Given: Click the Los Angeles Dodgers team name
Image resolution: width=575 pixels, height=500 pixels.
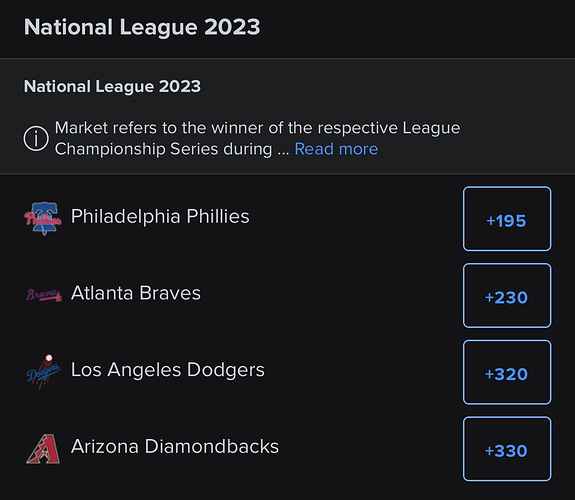Looking at the screenshot, I should coord(168,370).
